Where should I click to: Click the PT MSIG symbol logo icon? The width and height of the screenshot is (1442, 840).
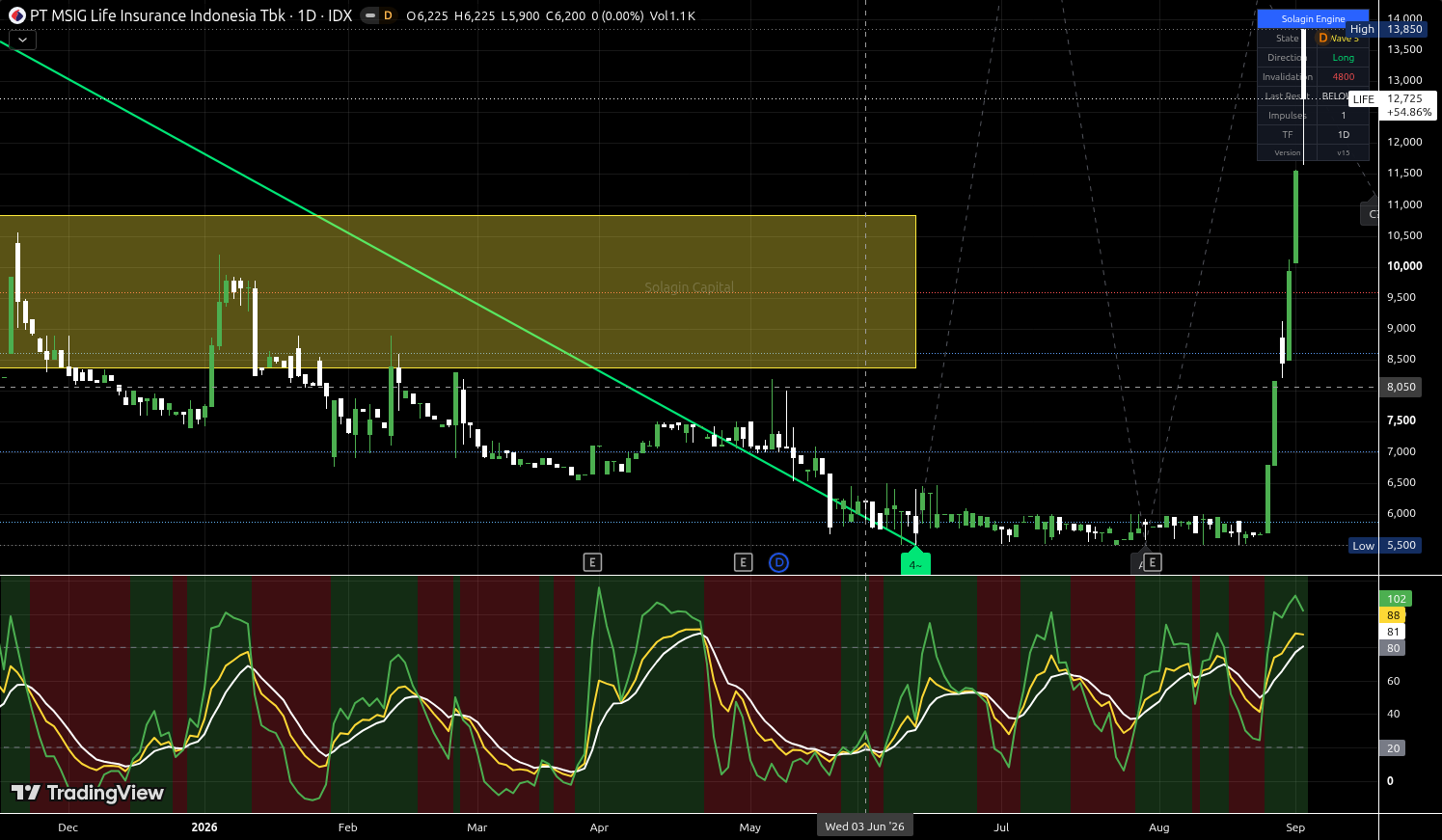pos(16,15)
